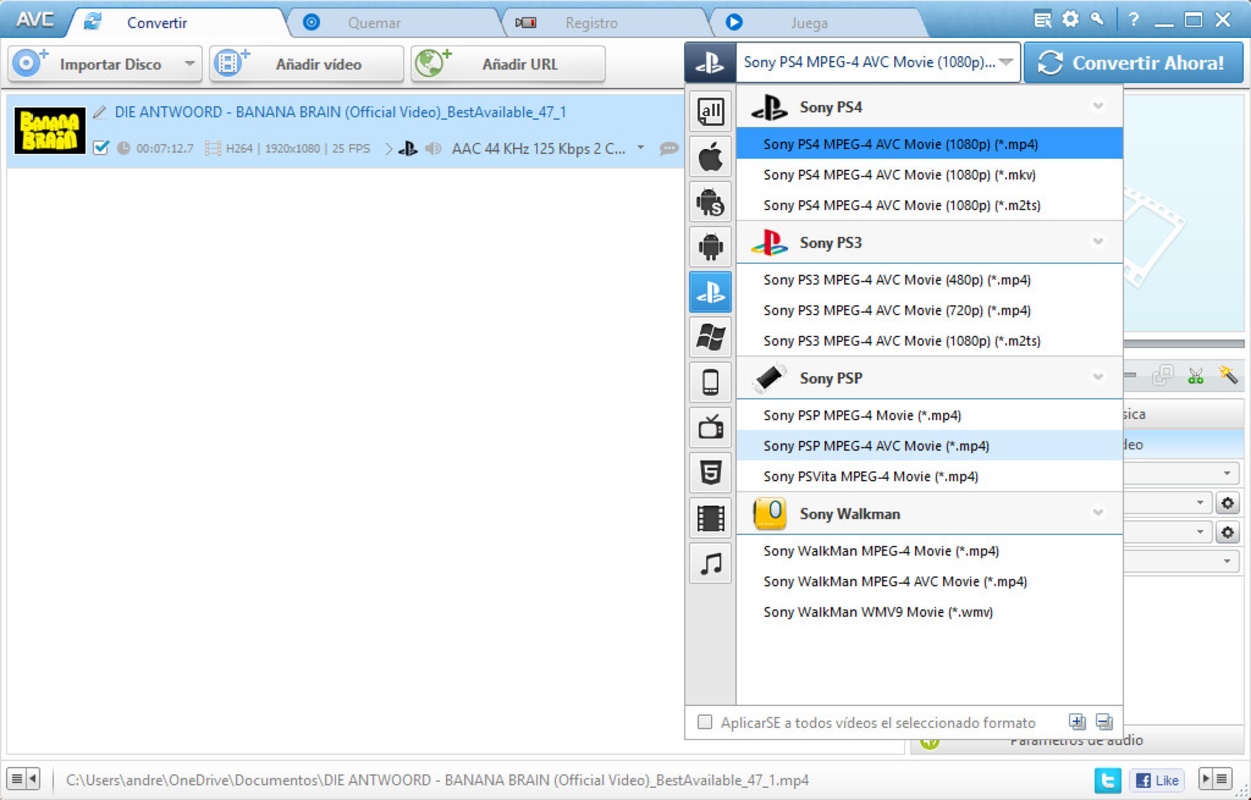The image size is (1251, 800).
Task: Open the music formats category
Action: tap(710, 562)
